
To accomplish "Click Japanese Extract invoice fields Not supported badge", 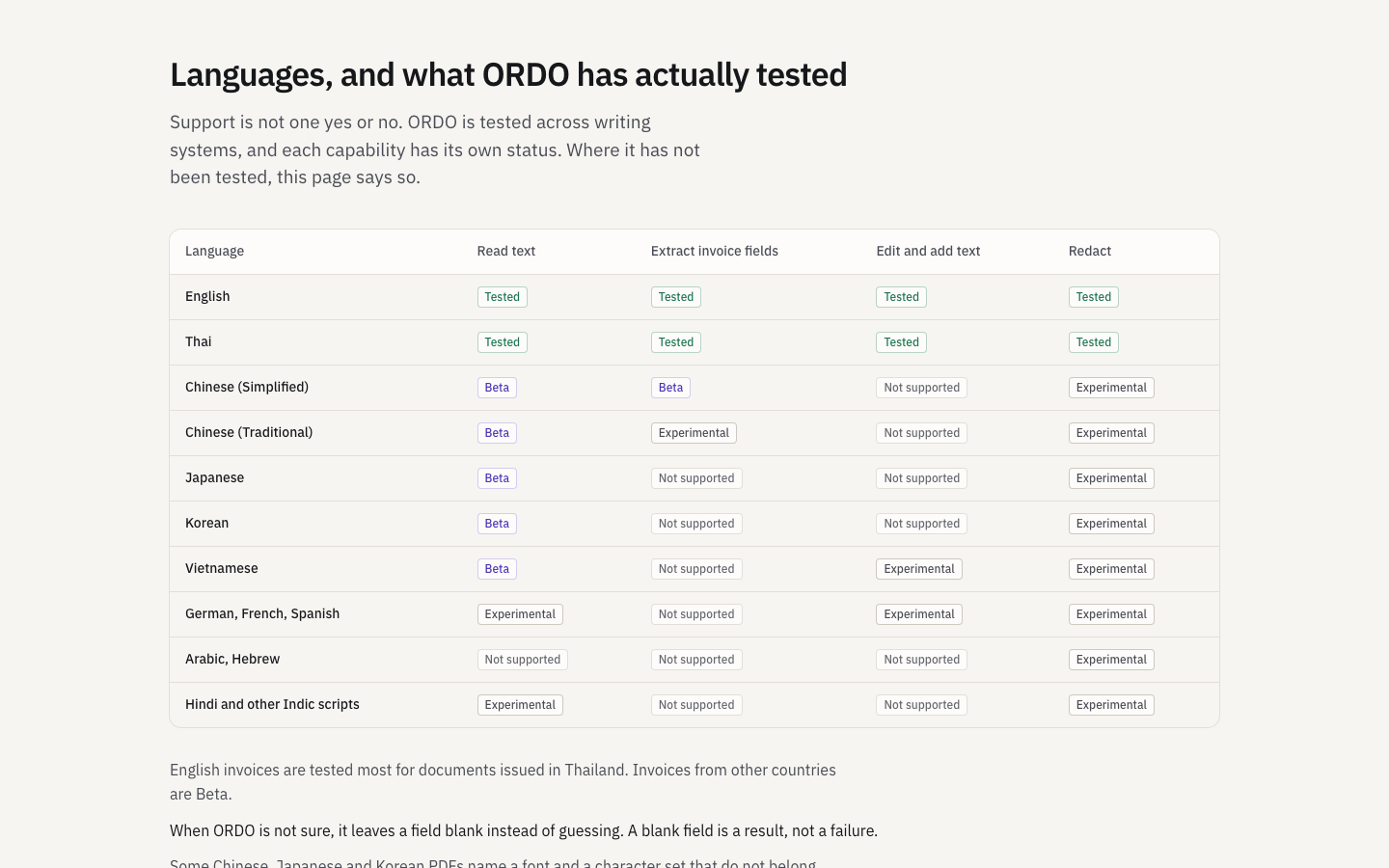I will pyautogui.click(x=696, y=478).
